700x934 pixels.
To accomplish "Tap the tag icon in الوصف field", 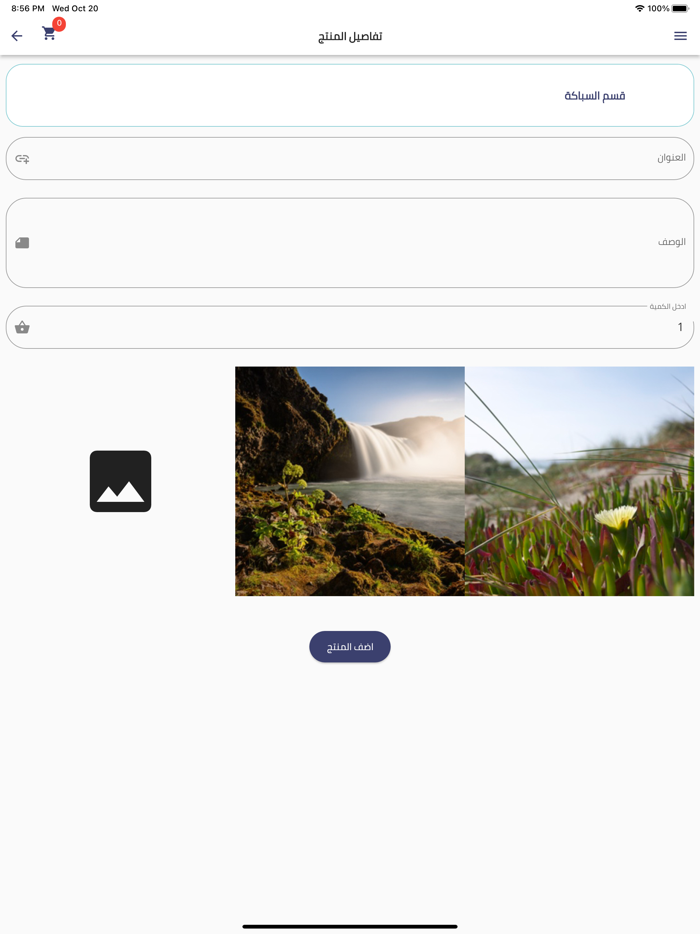I will (x=22, y=242).
